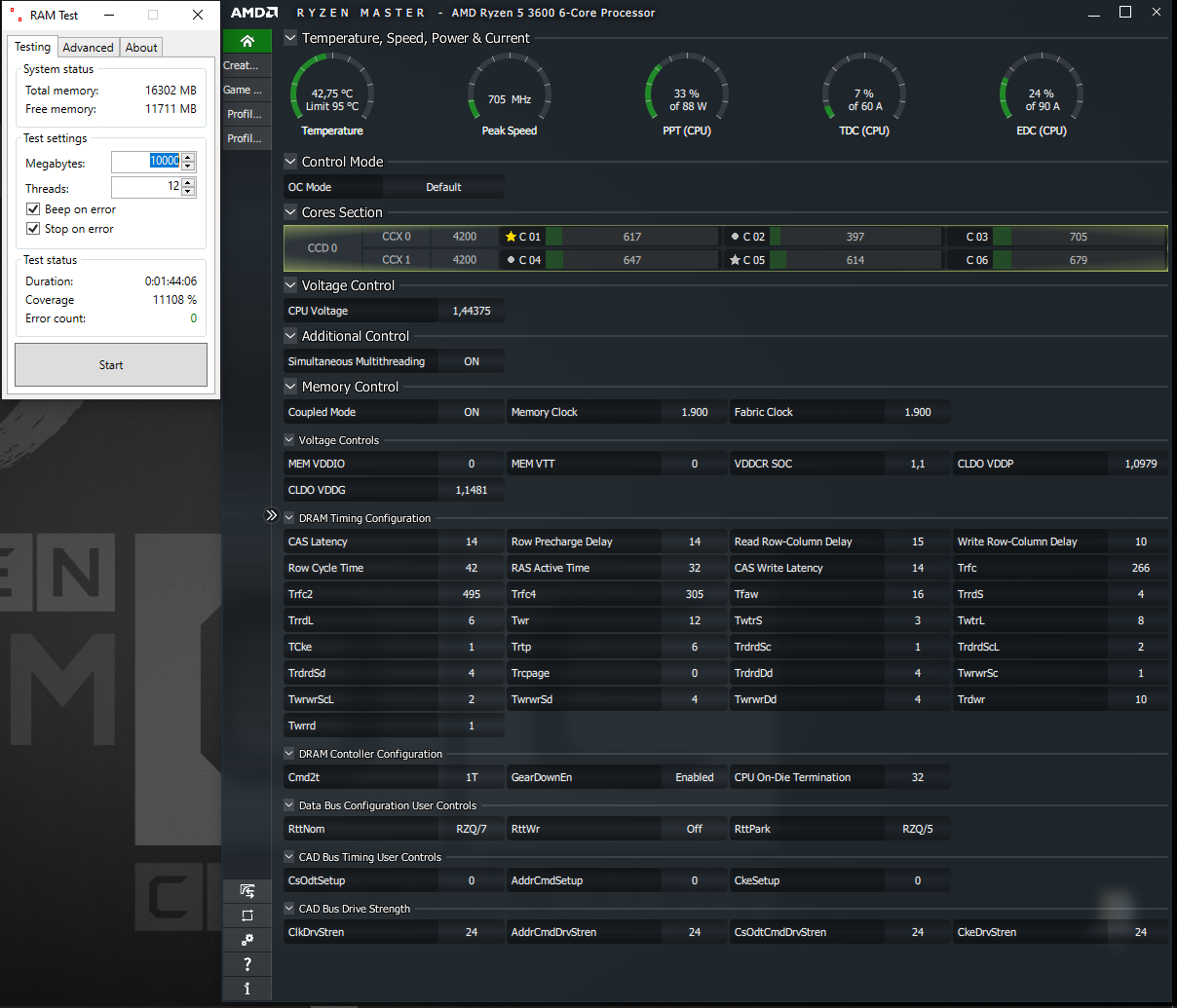Click the dot marker on core C 04
The image size is (1177, 1008).
point(511,260)
